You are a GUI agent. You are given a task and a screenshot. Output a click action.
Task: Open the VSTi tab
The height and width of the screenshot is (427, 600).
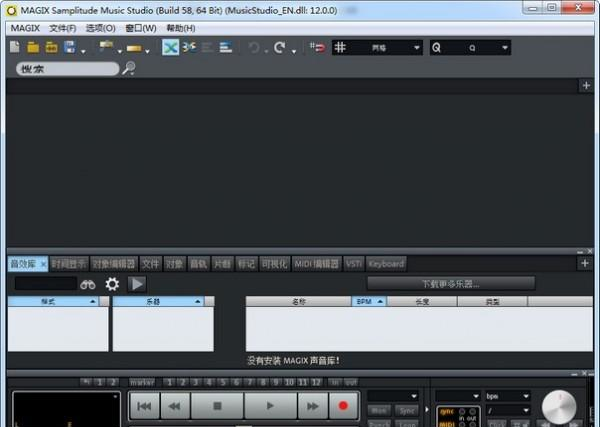[354, 264]
